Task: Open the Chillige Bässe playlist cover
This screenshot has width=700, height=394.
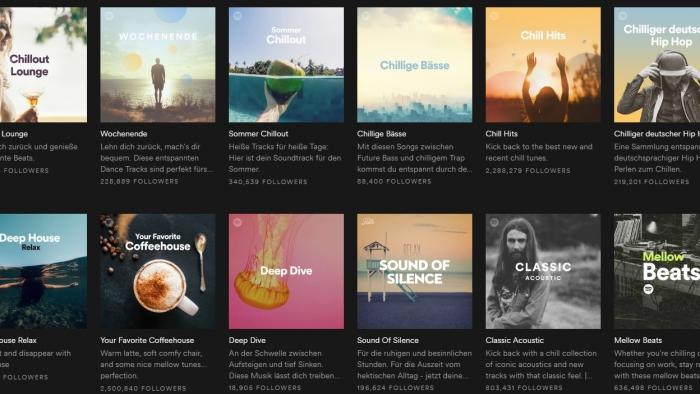Action: click(x=414, y=65)
